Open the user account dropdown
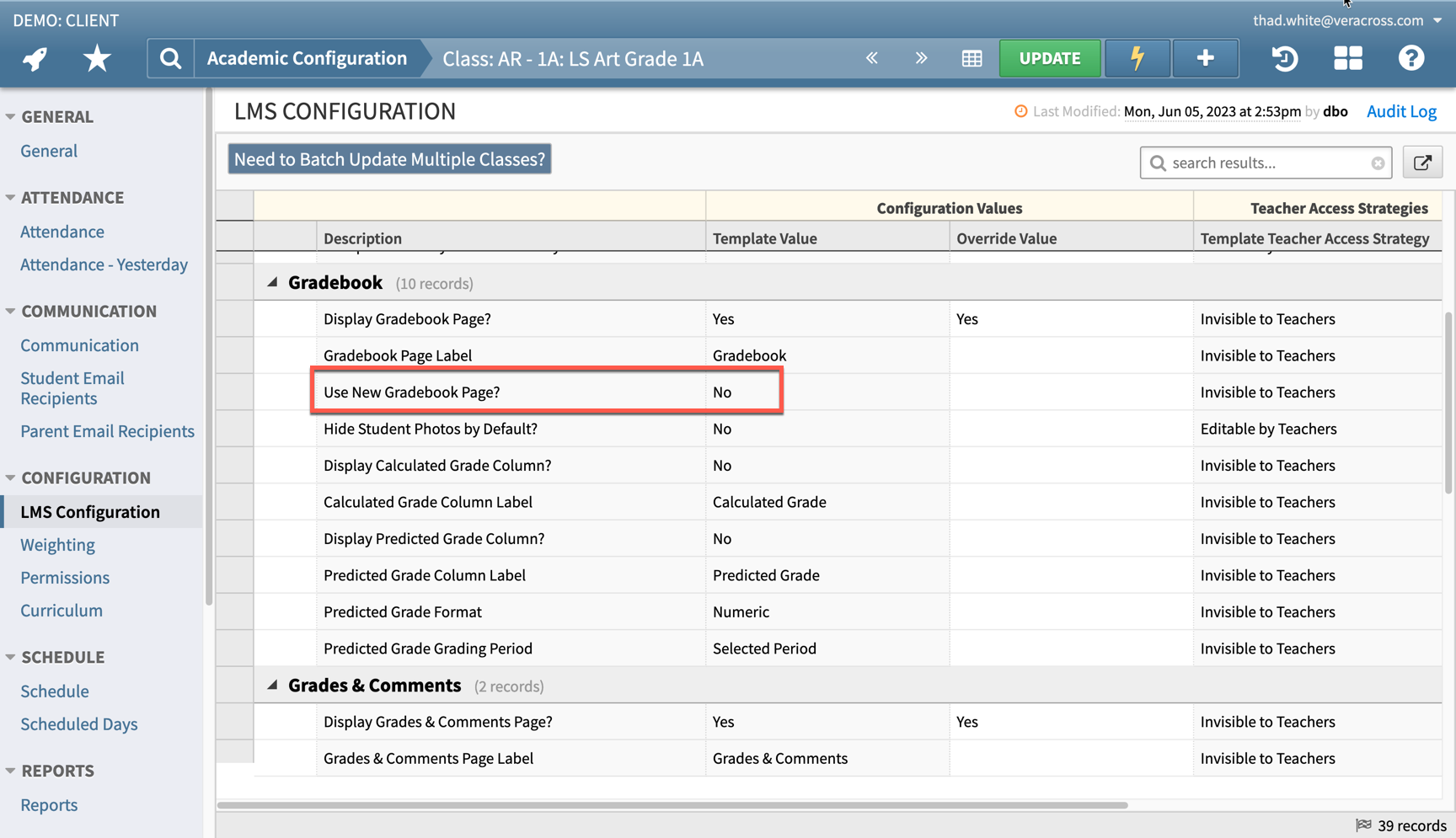1456x838 pixels. pyautogui.click(x=1437, y=20)
